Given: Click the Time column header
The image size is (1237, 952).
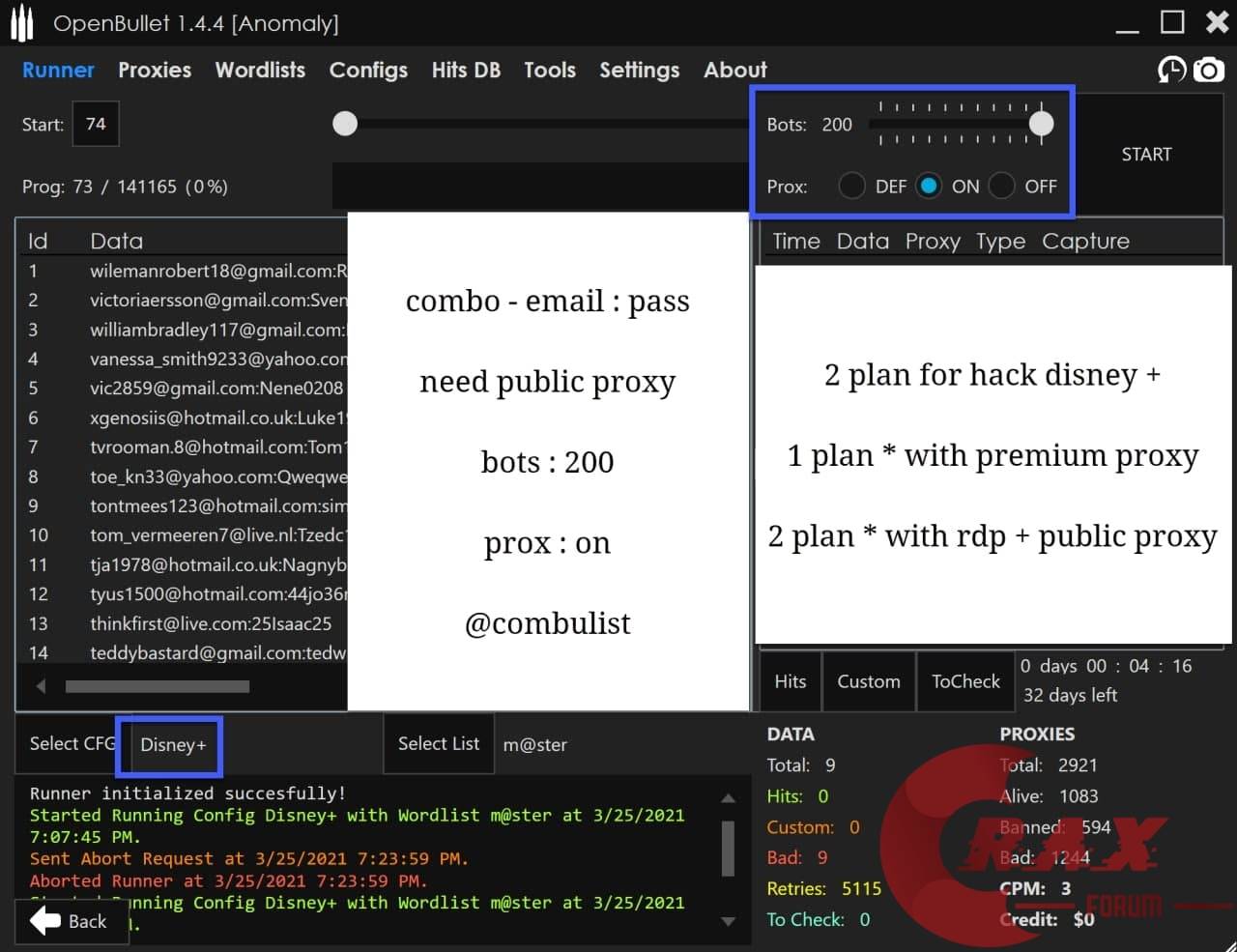Looking at the screenshot, I should (796, 241).
